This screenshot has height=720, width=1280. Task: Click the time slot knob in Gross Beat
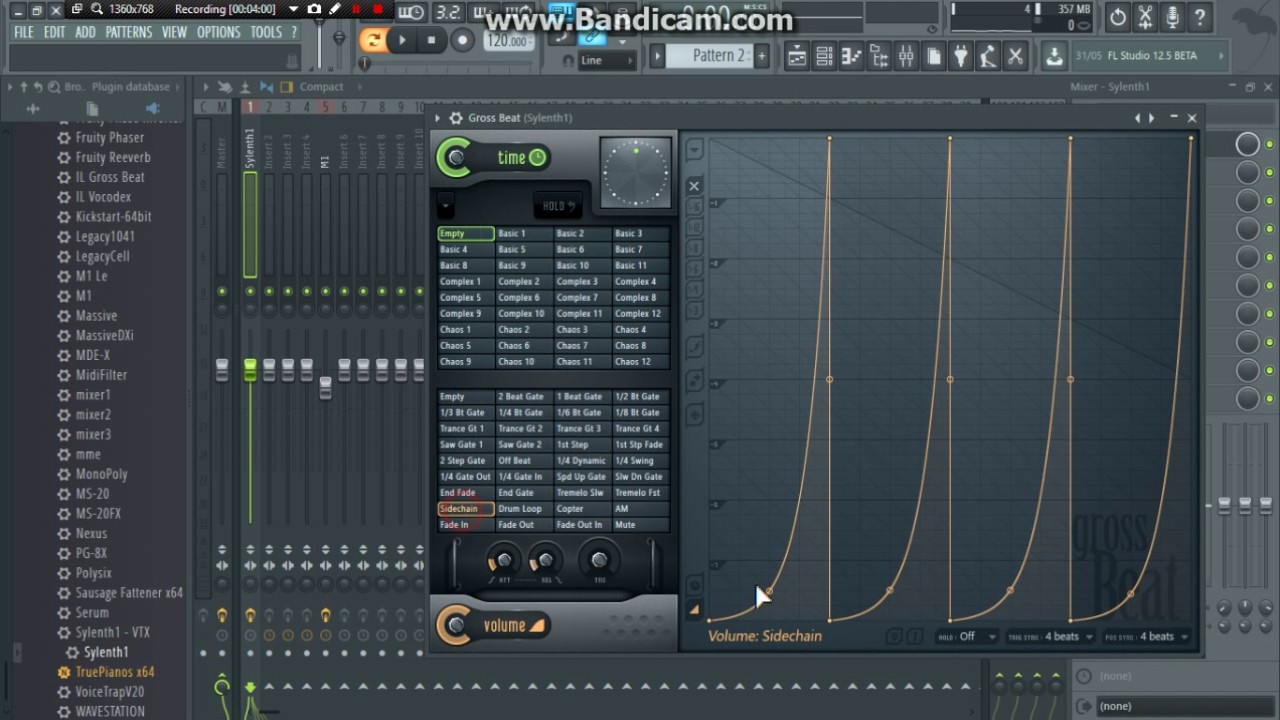[456, 157]
